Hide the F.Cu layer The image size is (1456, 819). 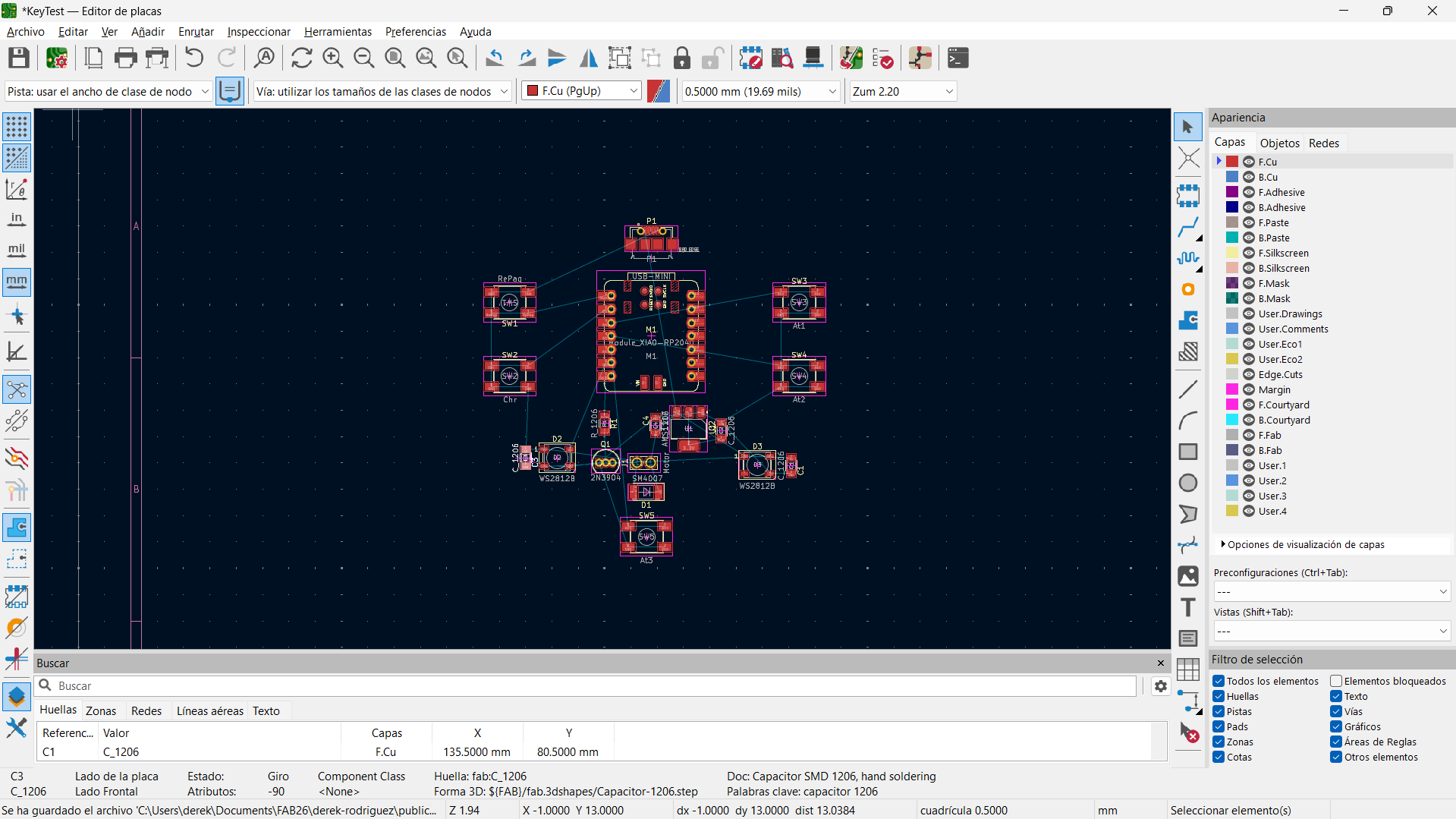click(1249, 162)
